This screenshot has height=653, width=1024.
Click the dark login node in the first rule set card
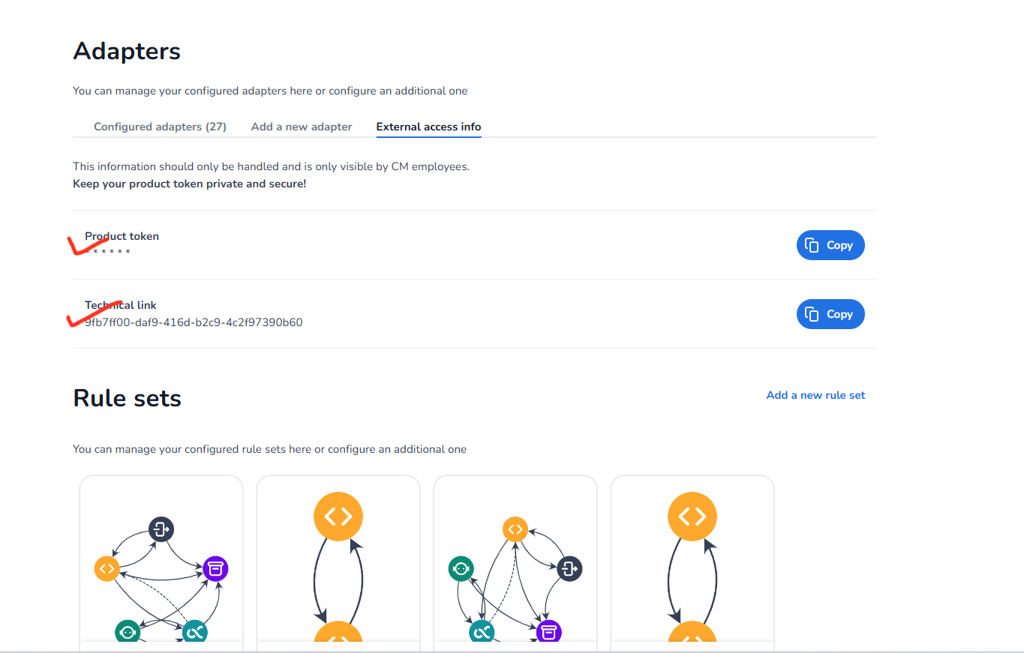(161, 529)
